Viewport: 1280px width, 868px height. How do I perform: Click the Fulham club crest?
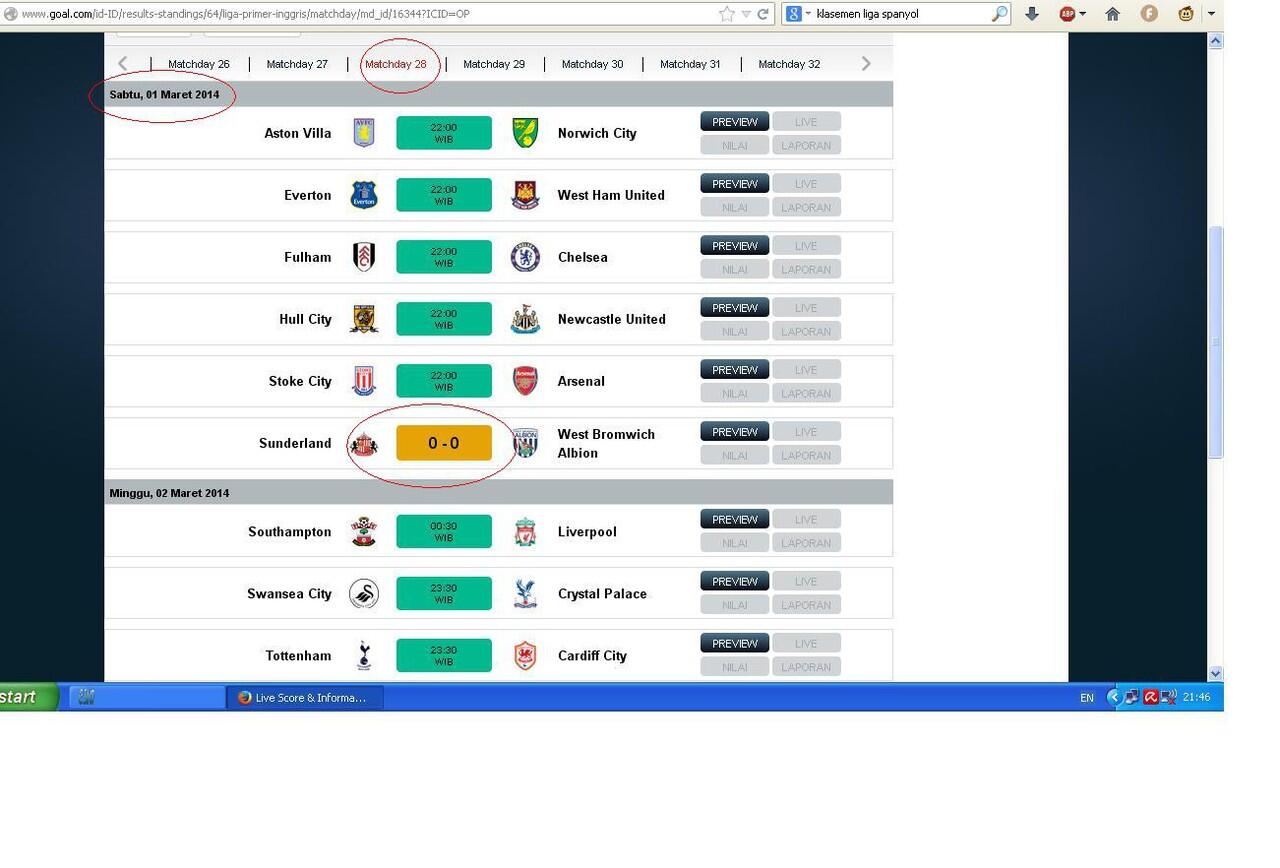tap(364, 257)
